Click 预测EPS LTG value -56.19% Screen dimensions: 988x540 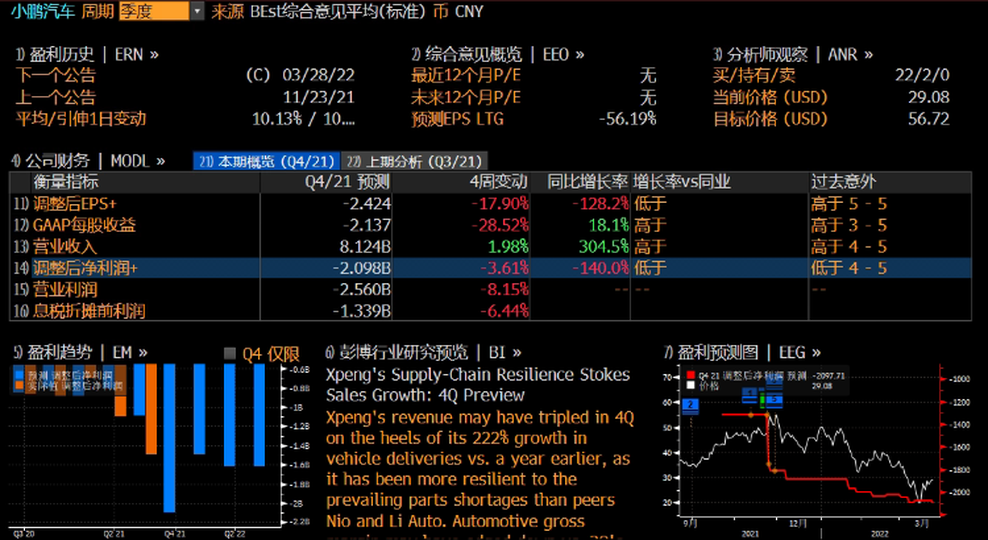pos(627,118)
